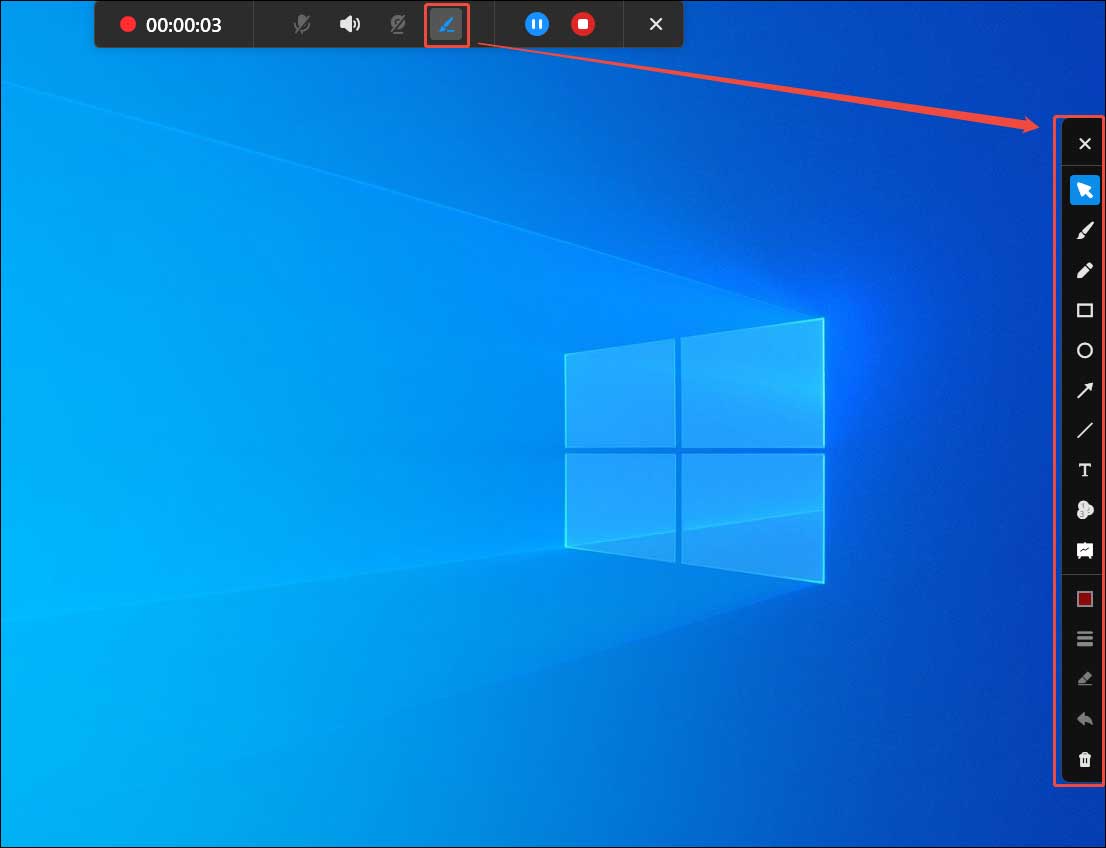Screen dimensions: 1106x848
Task: Enable the webcam overlay
Action: [397, 24]
